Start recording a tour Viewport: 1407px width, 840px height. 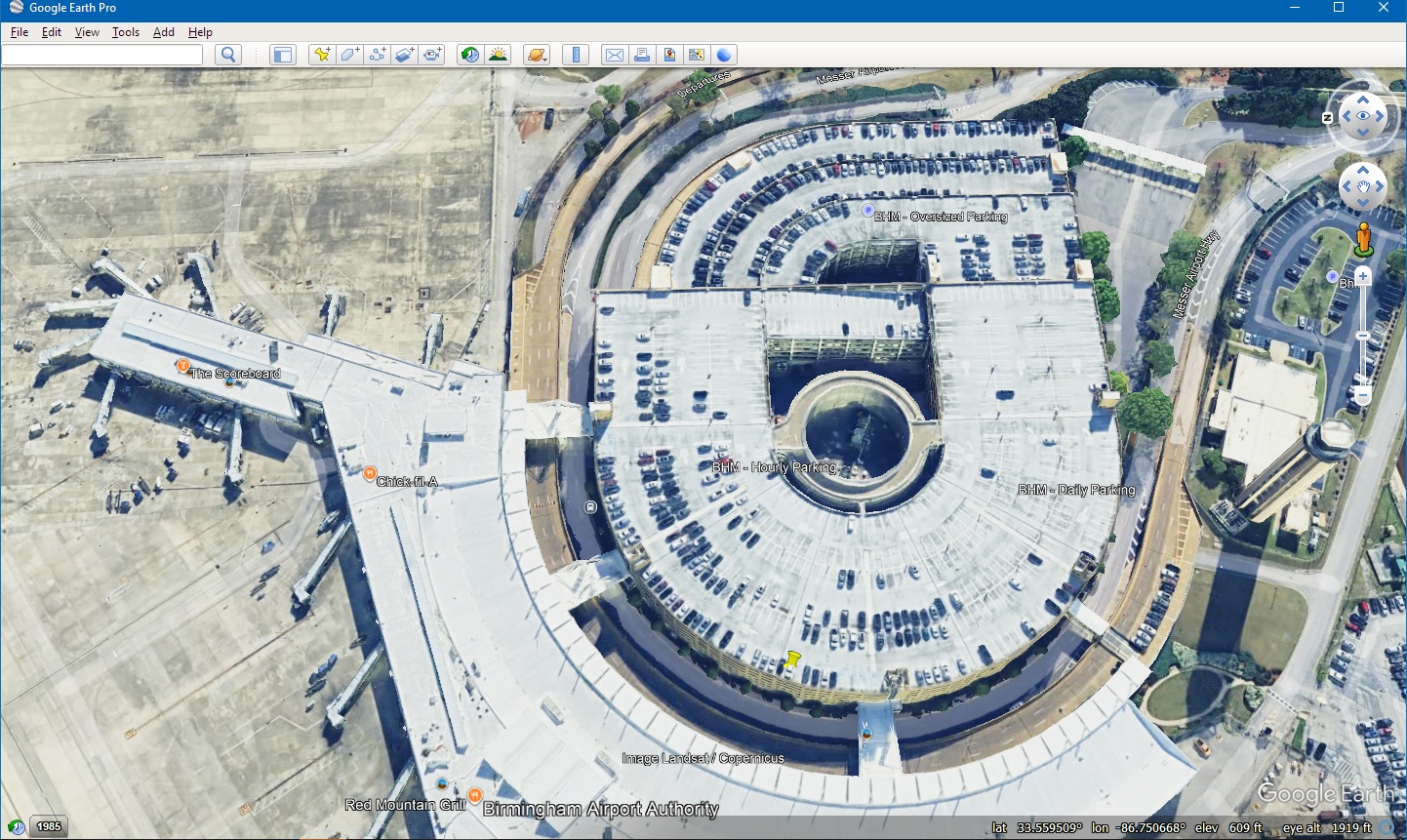tap(432, 55)
